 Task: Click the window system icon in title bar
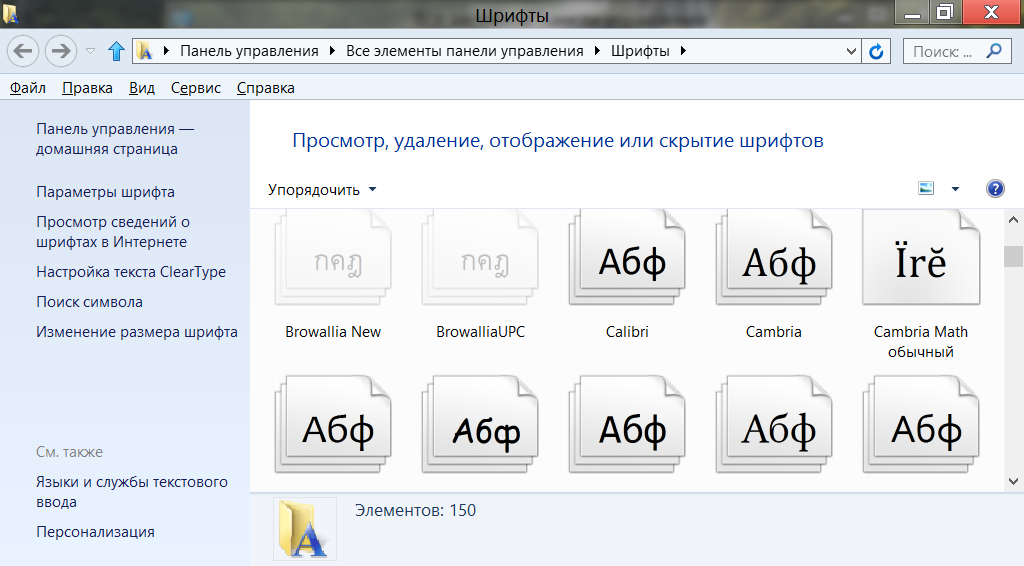pos(10,13)
